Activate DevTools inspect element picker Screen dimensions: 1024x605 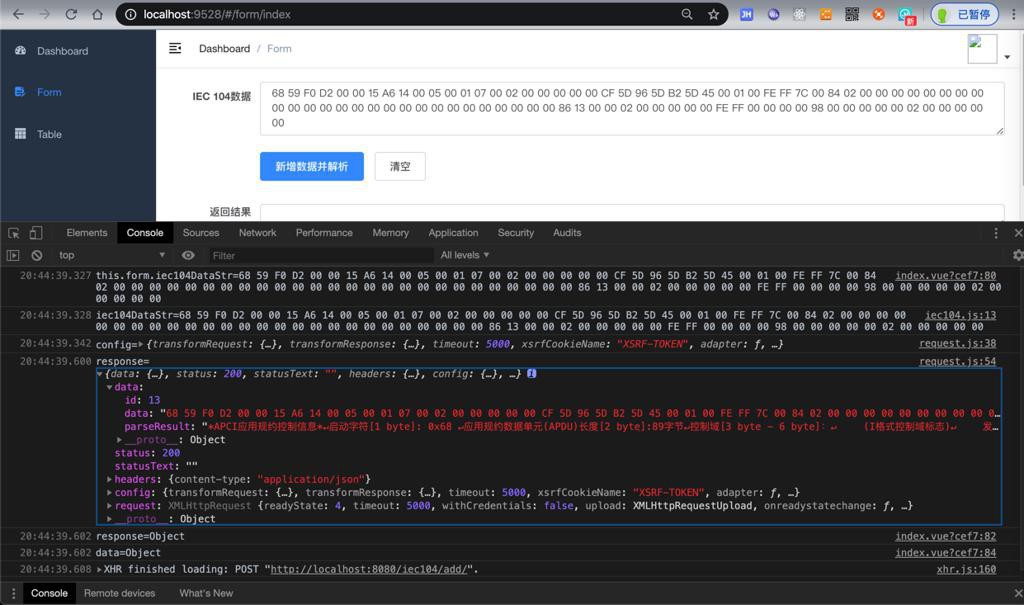point(14,233)
